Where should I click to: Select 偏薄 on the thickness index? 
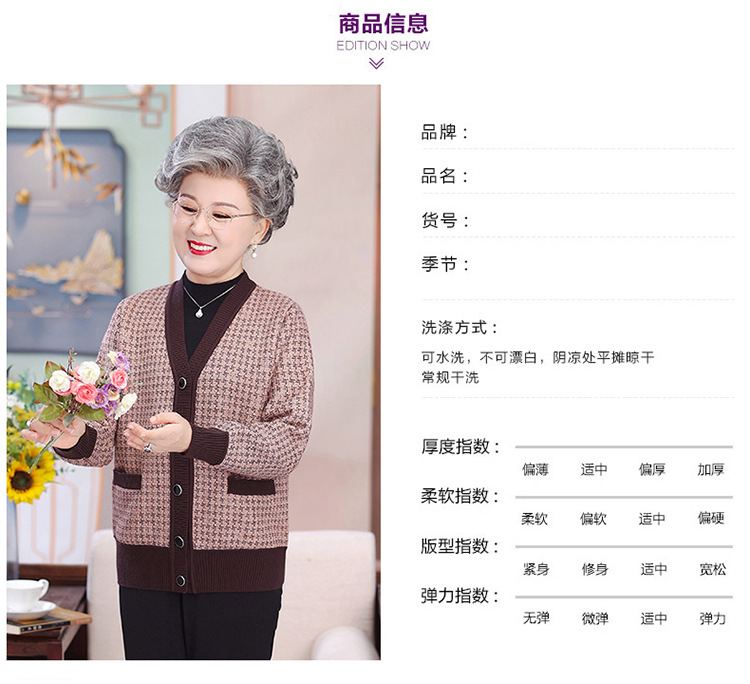tap(535, 469)
